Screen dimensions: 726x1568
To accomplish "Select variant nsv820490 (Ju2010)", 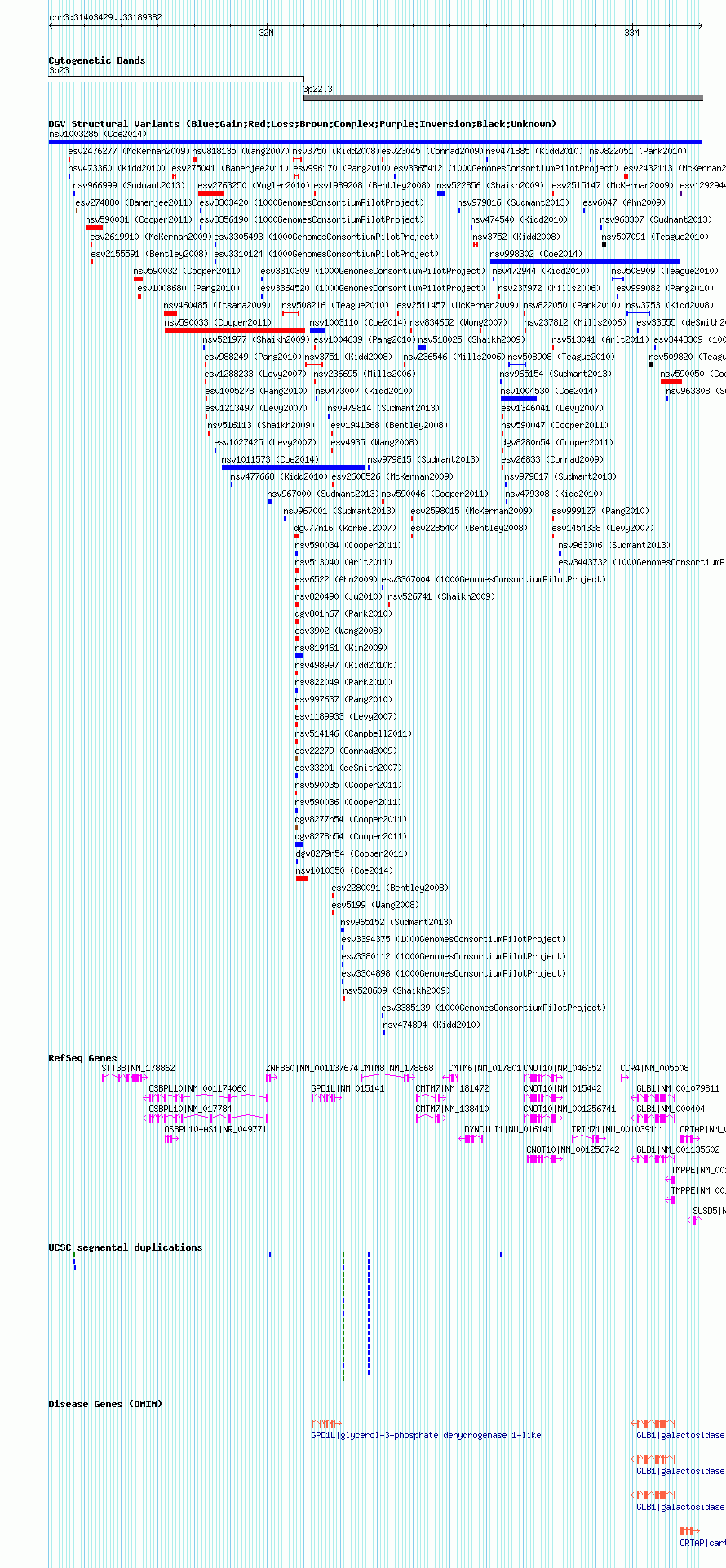I will [x=338, y=596].
